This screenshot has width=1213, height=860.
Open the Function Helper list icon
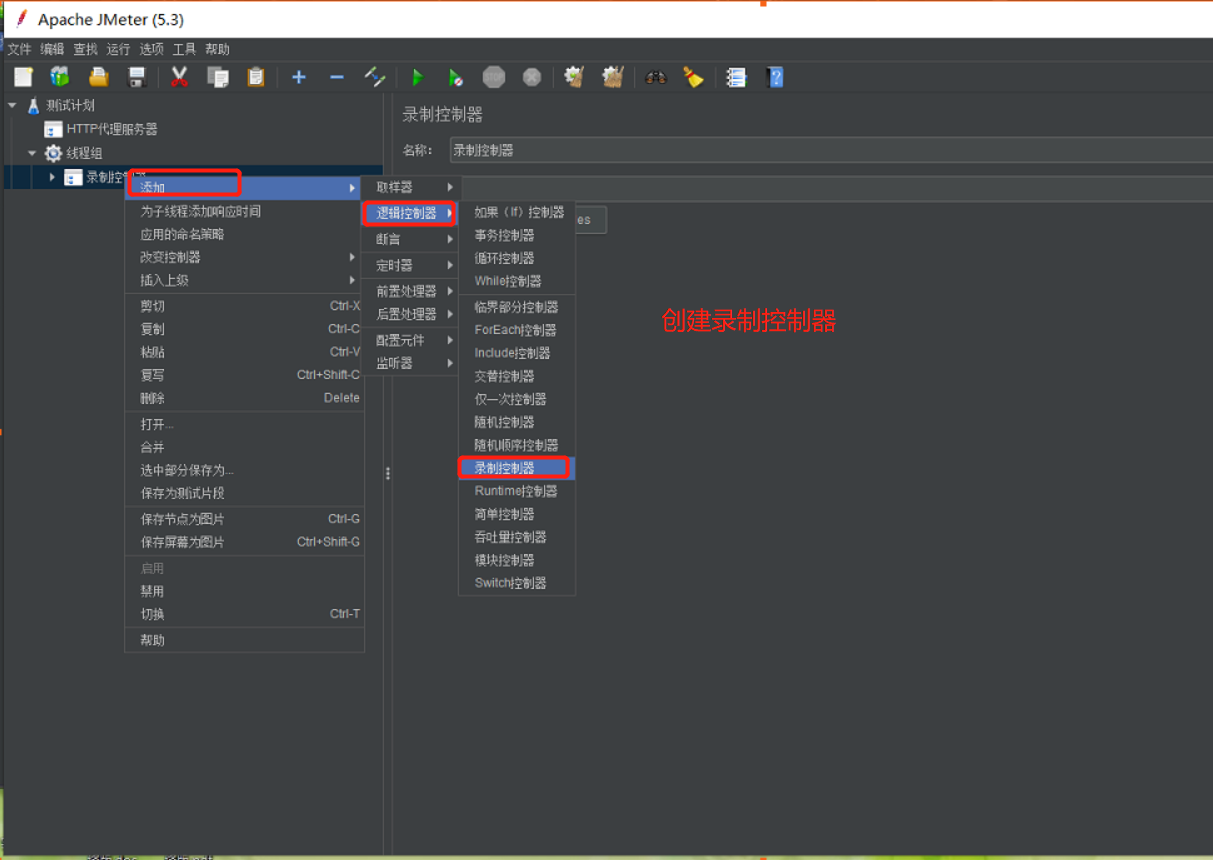[736, 77]
